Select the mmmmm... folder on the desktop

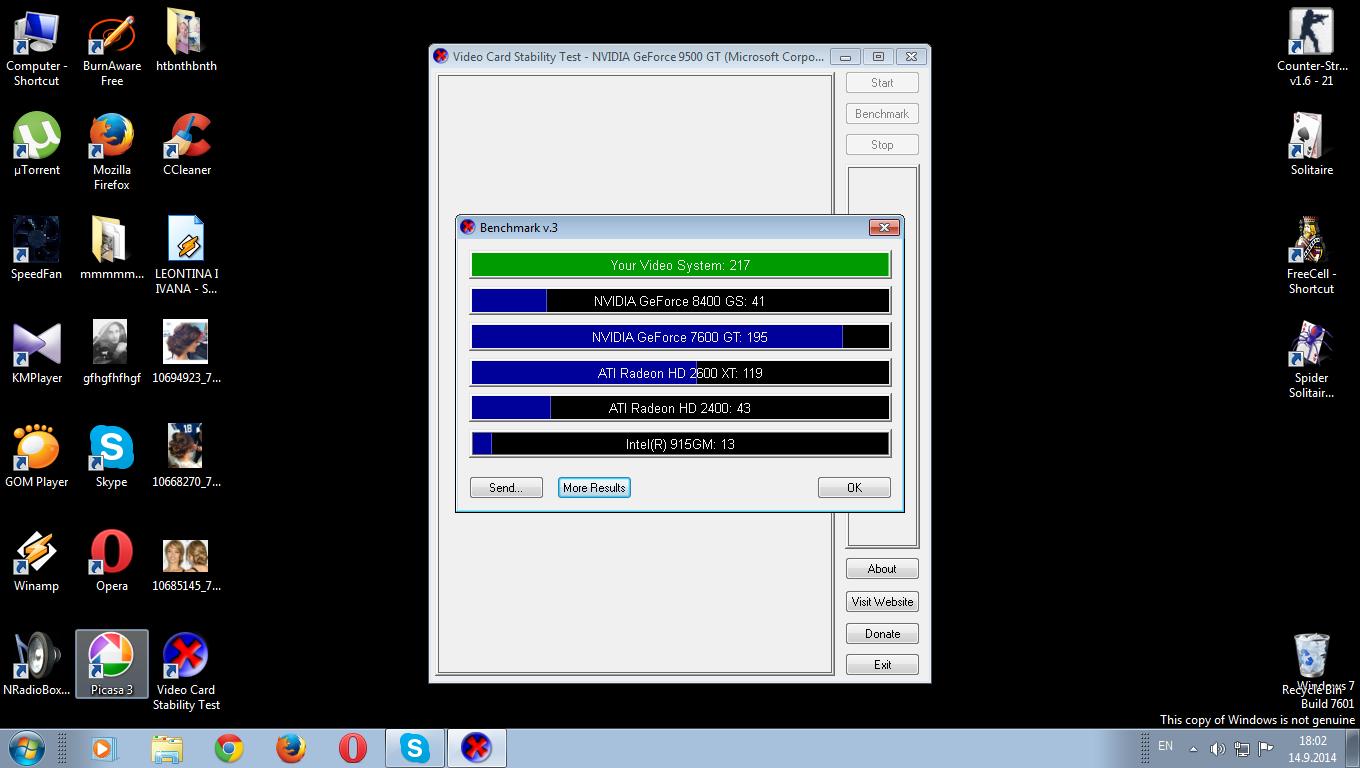[x=112, y=248]
